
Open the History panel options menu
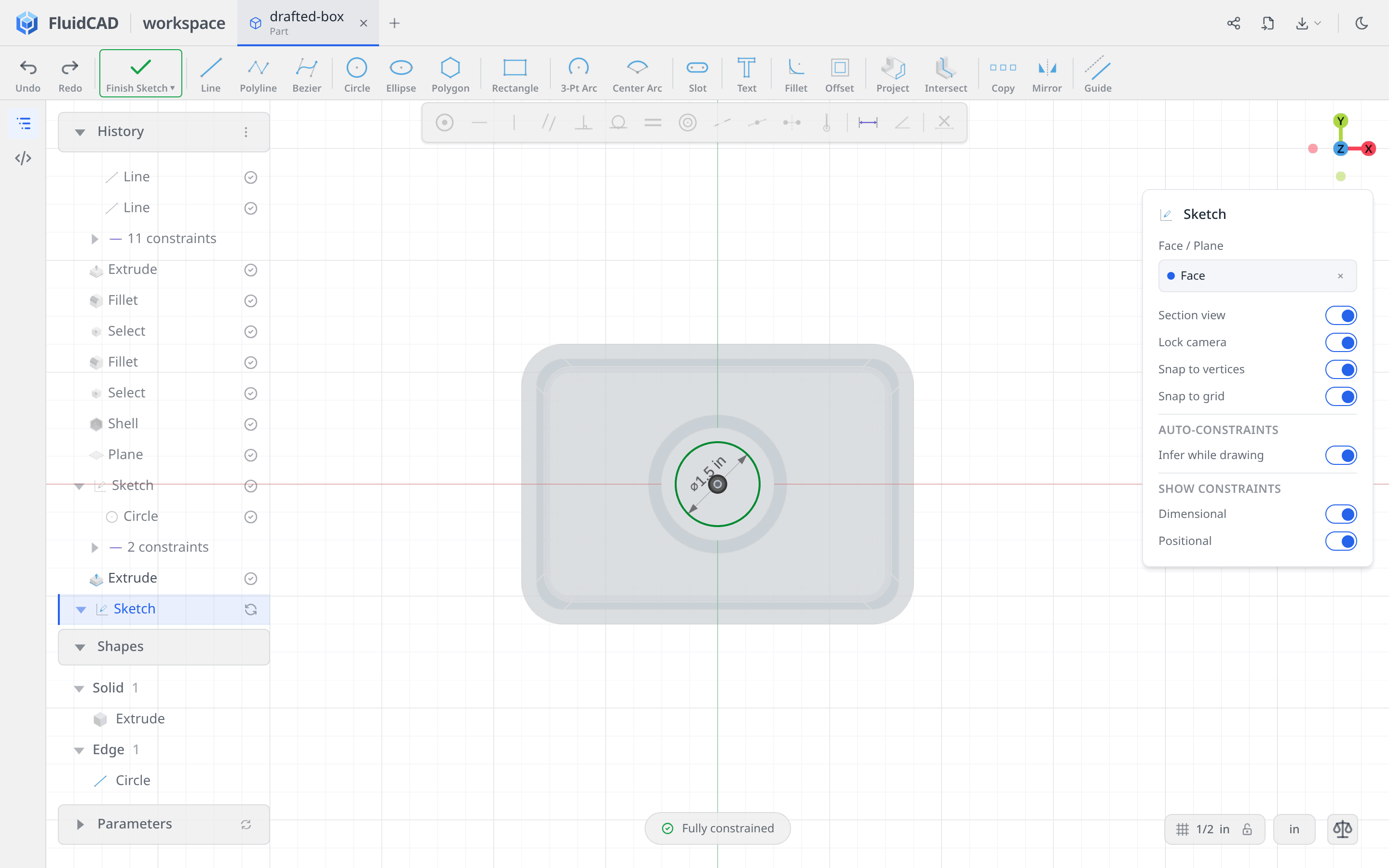pyautogui.click(x=245, y=132)
